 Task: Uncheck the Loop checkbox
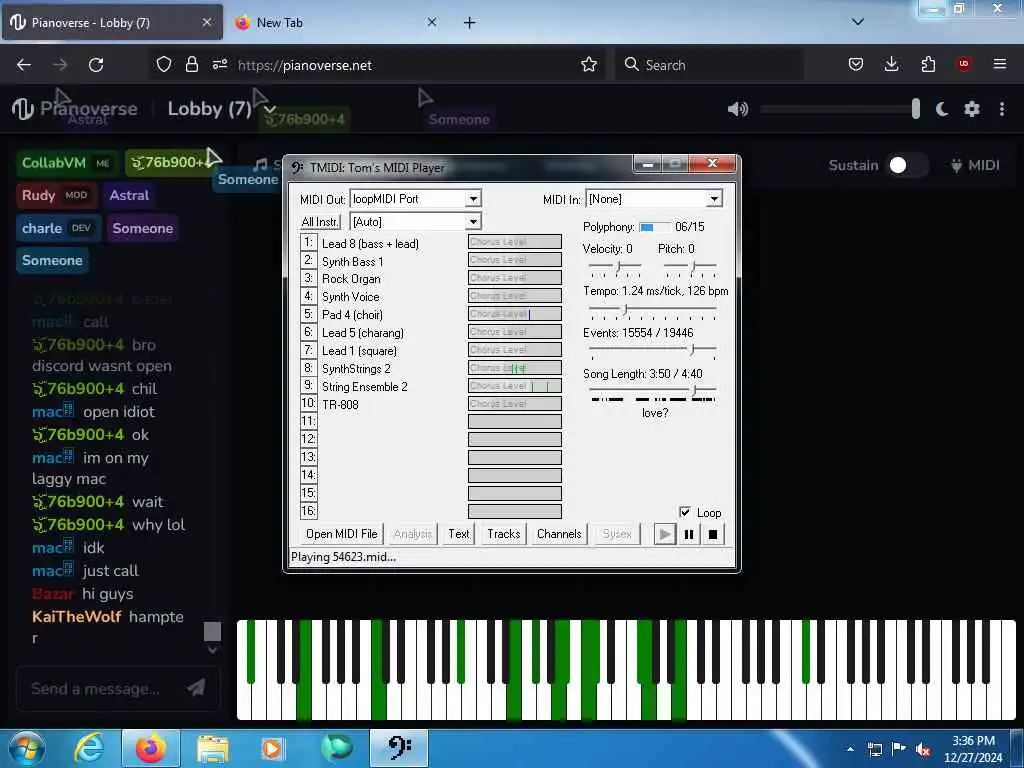[684, 512]
